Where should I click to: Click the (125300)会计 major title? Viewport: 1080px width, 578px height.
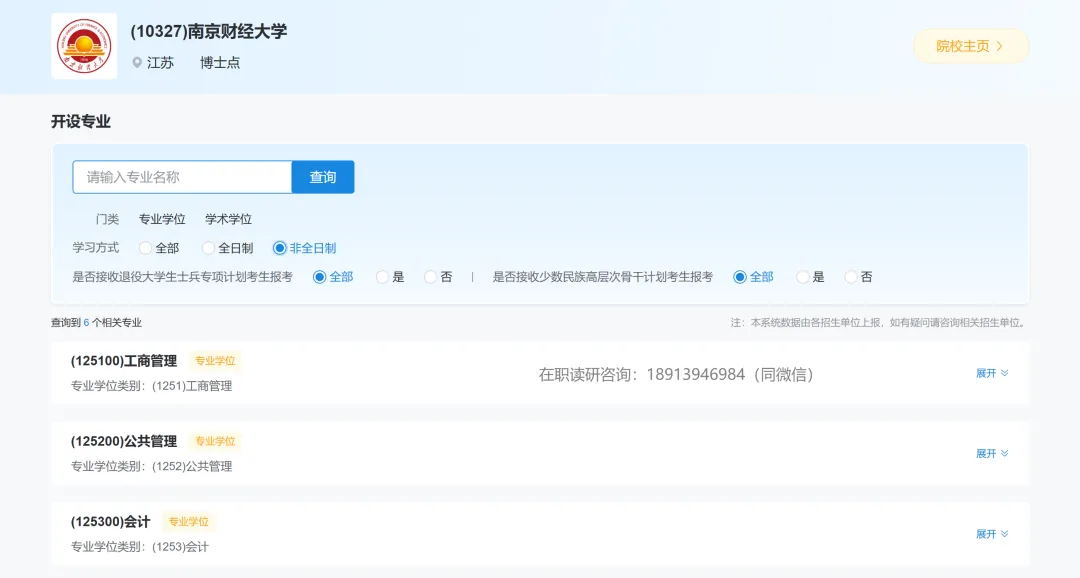point(110,522)
